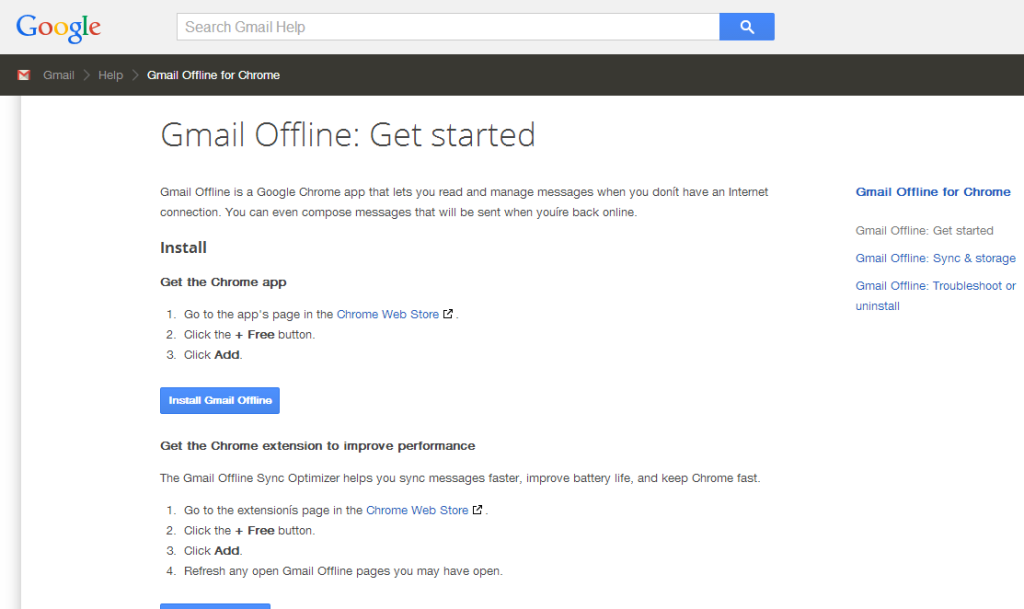Focus the Search Gmail Help field
1024x609 pixels.
tap(448, 27)
